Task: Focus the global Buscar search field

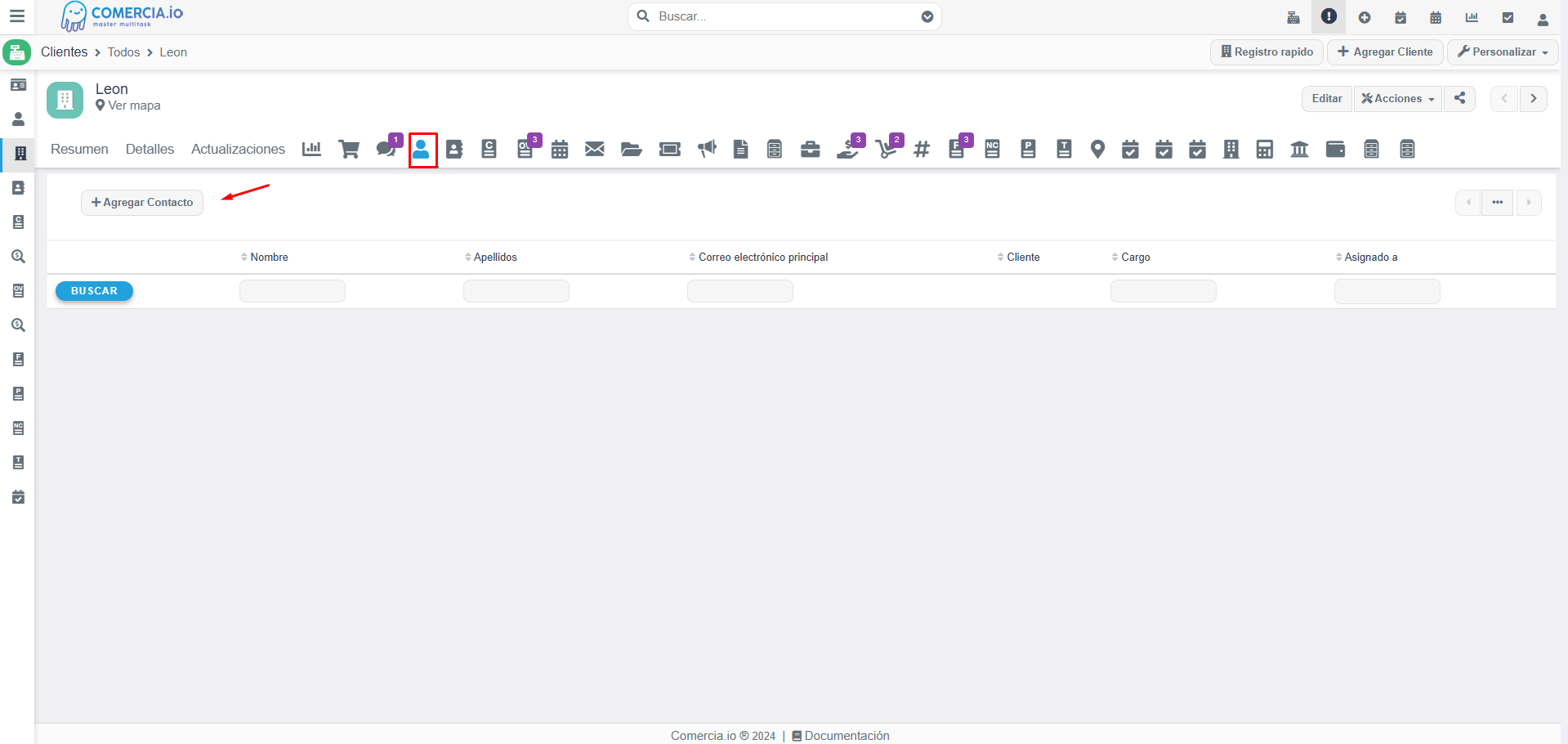Action: [x=784, y=16]
